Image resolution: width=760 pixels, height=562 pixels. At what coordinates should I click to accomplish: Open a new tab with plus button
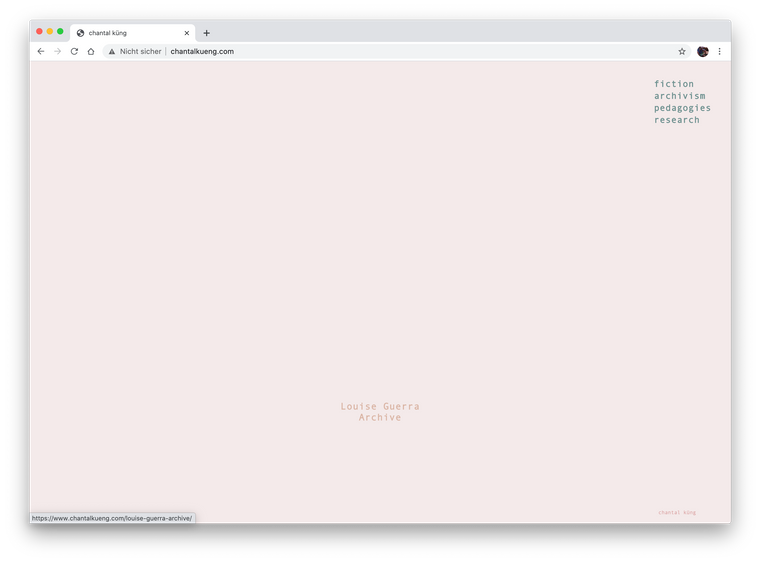[x=207, y=33]
